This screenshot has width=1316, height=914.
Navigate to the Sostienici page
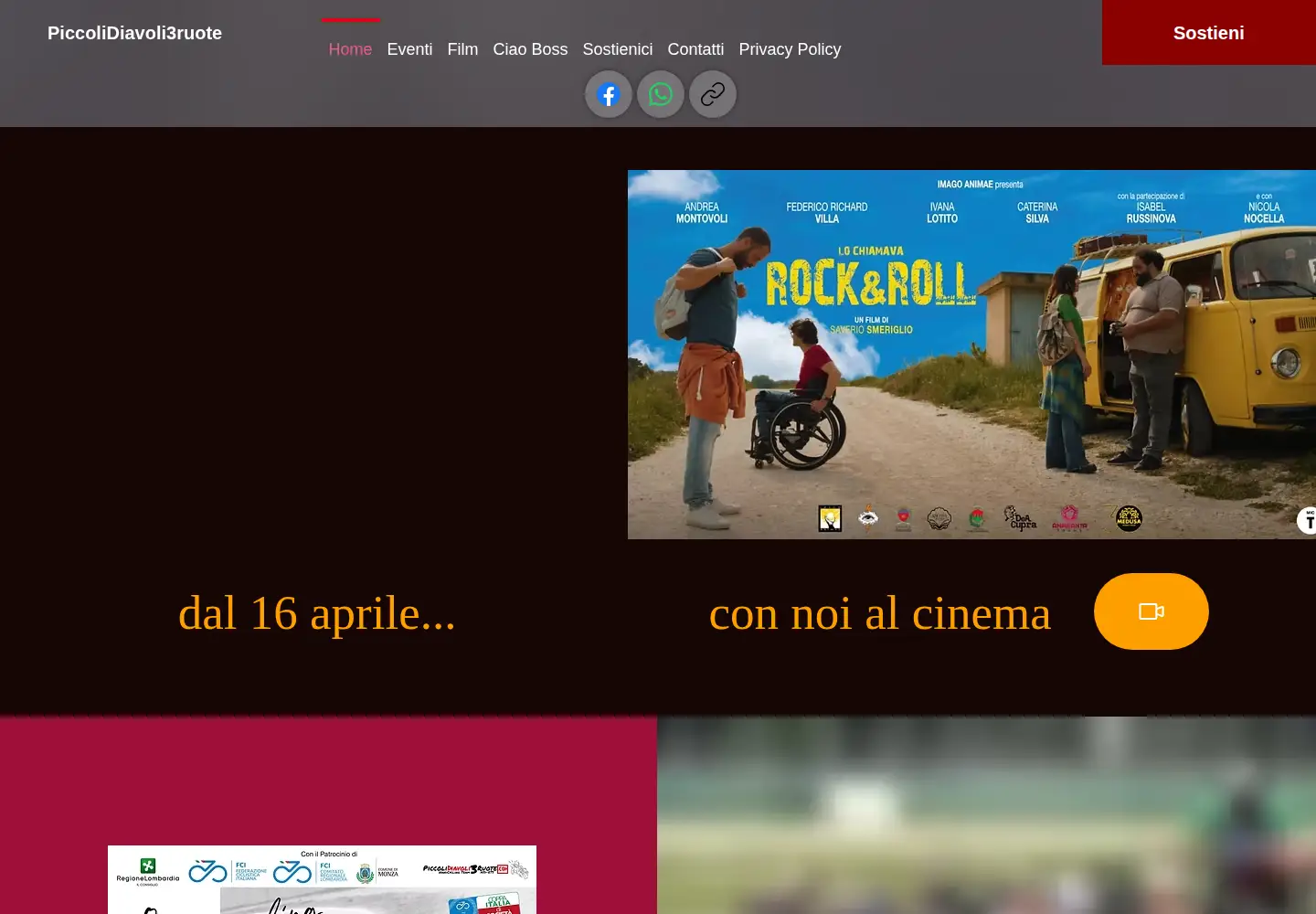click(x=618, y=49)
